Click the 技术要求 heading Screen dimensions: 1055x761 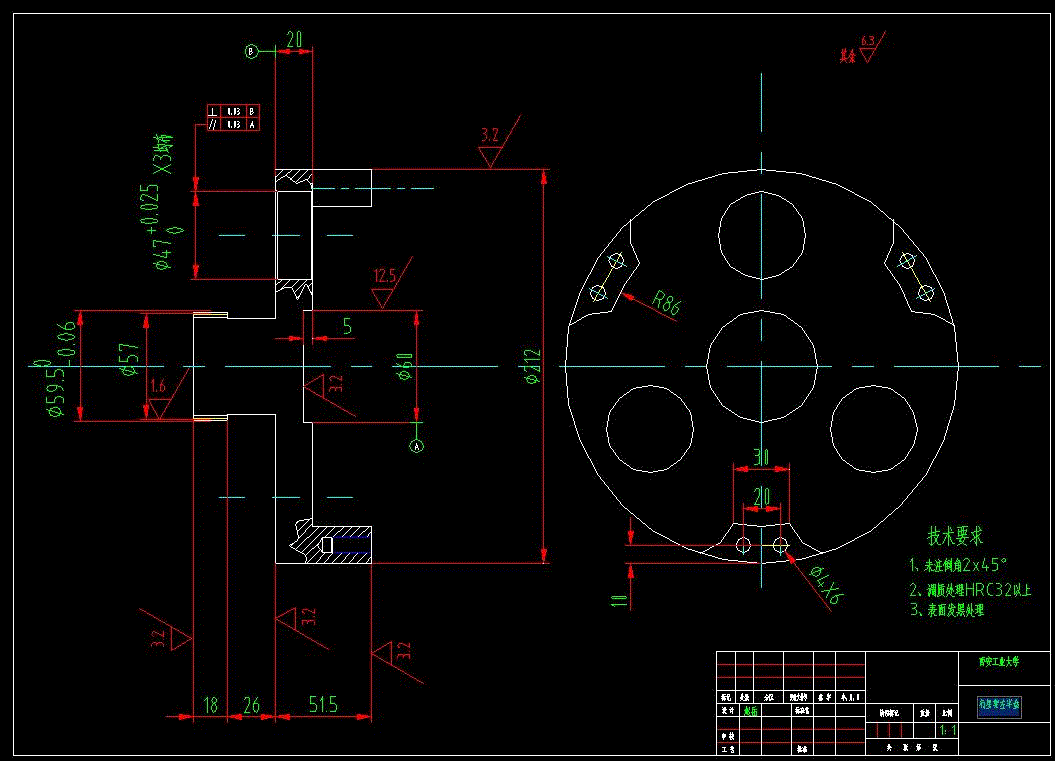click(x=955, y=536)
